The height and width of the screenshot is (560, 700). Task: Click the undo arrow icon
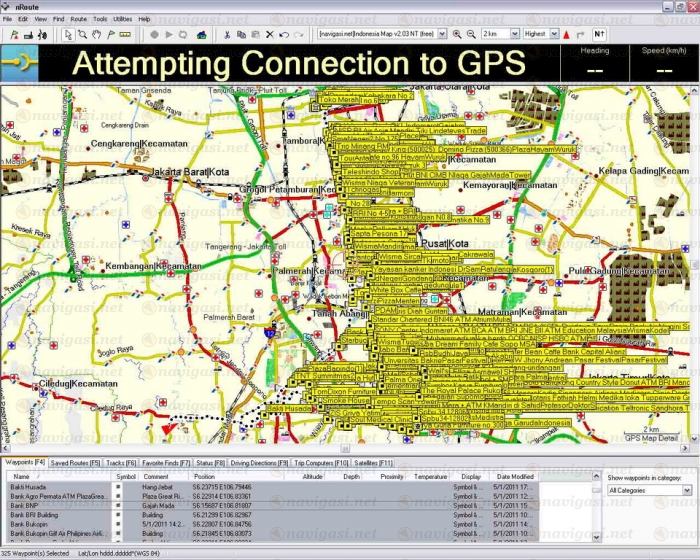(x=284, y=33)
